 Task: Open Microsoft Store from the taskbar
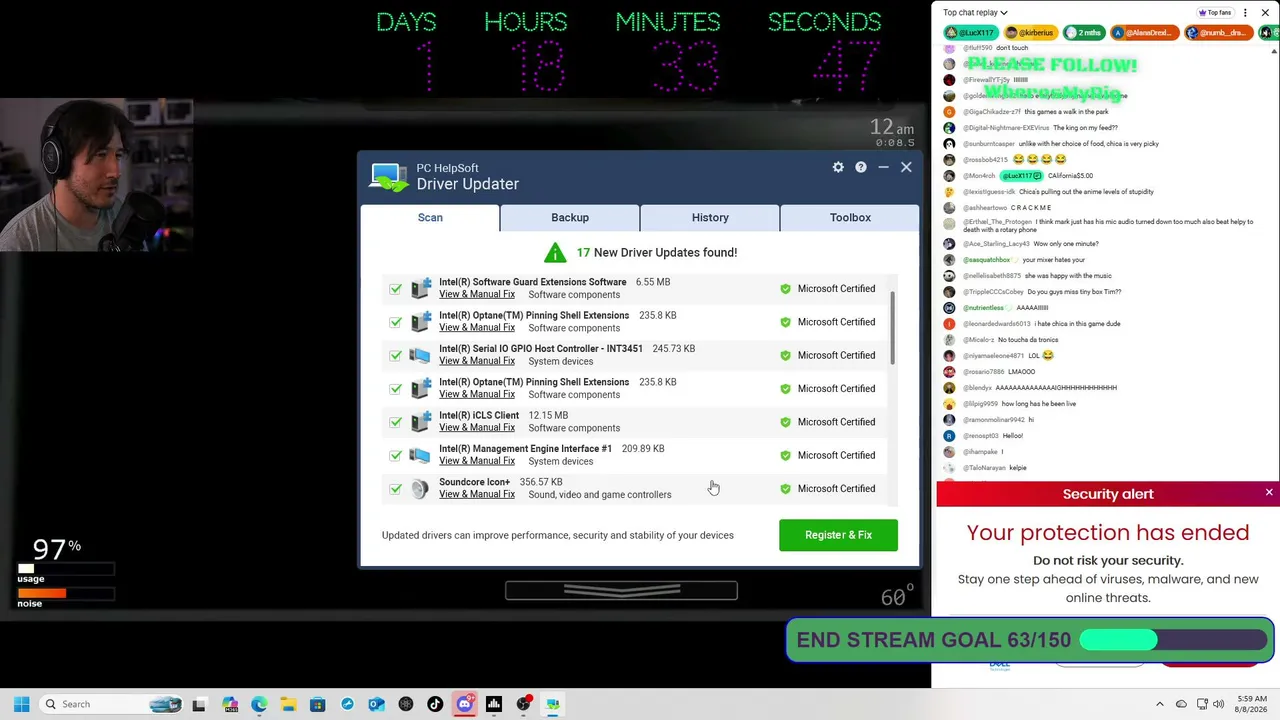coord(318,704)
